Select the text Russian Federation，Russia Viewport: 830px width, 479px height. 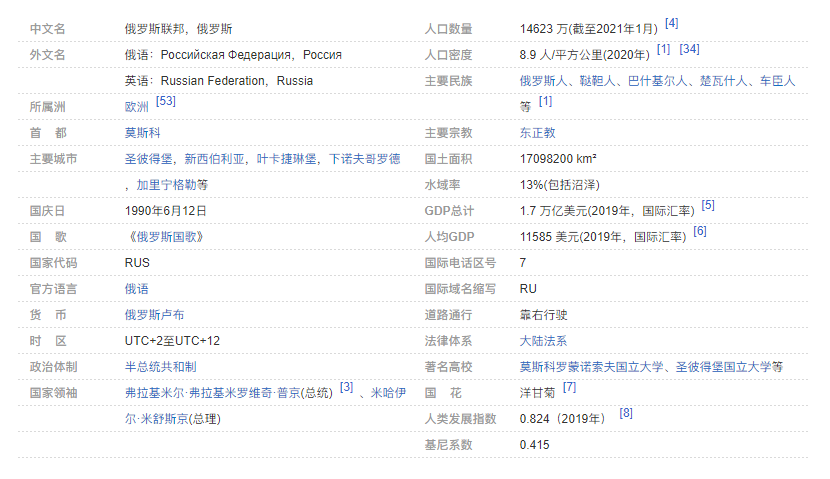coord(237,81)
